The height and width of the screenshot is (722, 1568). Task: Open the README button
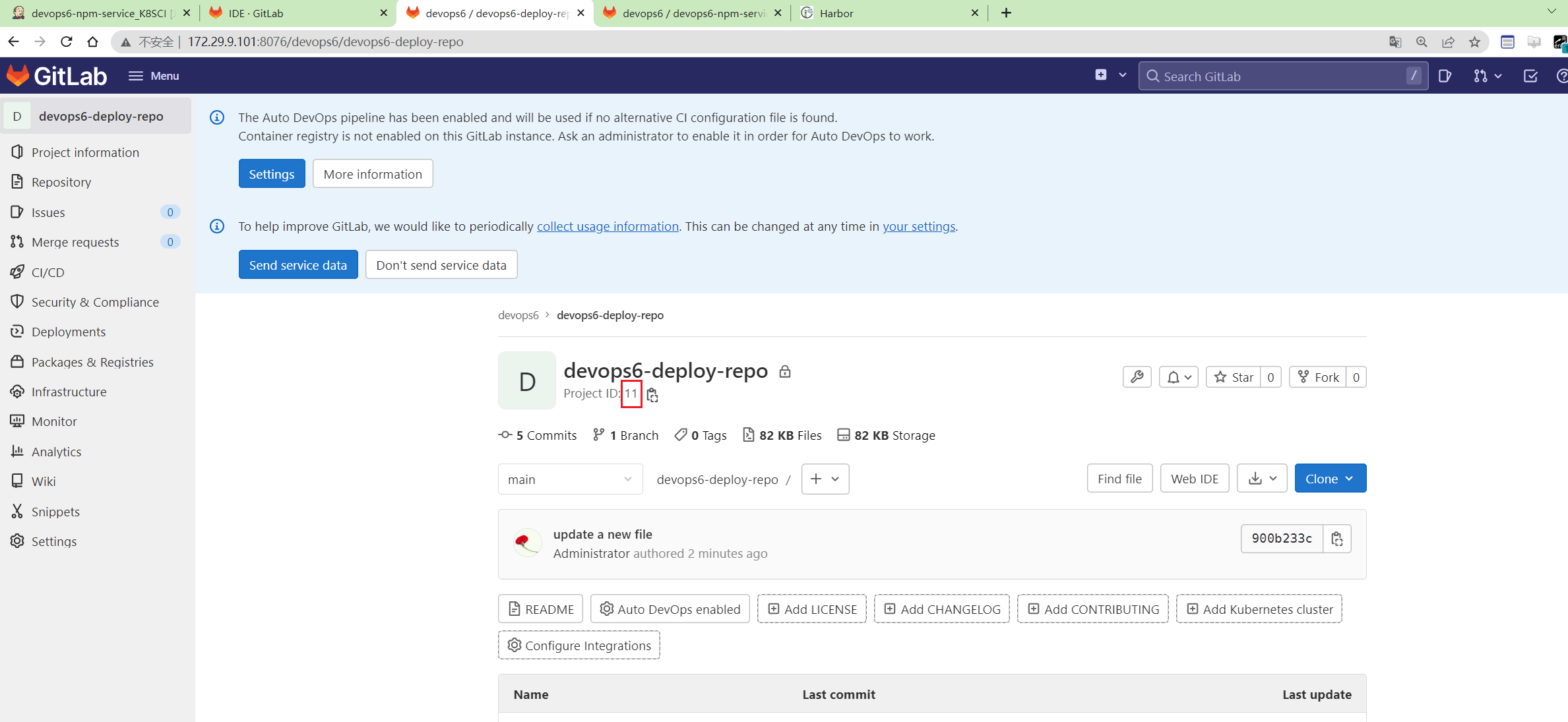tap(540, 609)
